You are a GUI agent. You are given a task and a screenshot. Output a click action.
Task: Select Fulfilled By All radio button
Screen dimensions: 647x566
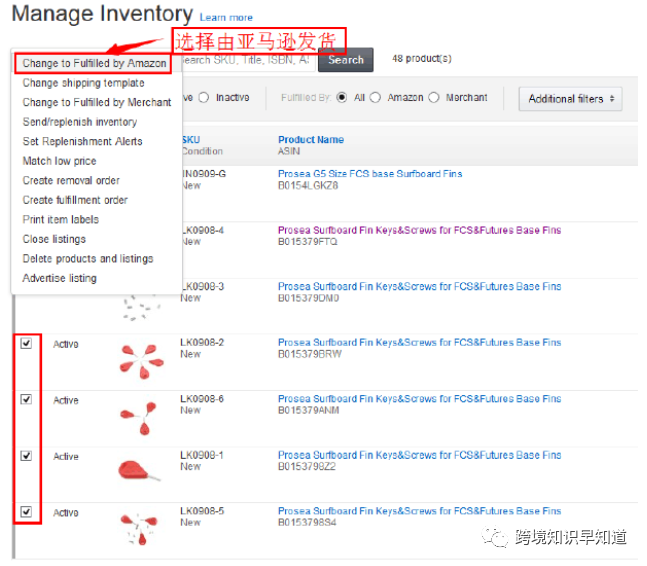tap(341, 97)
